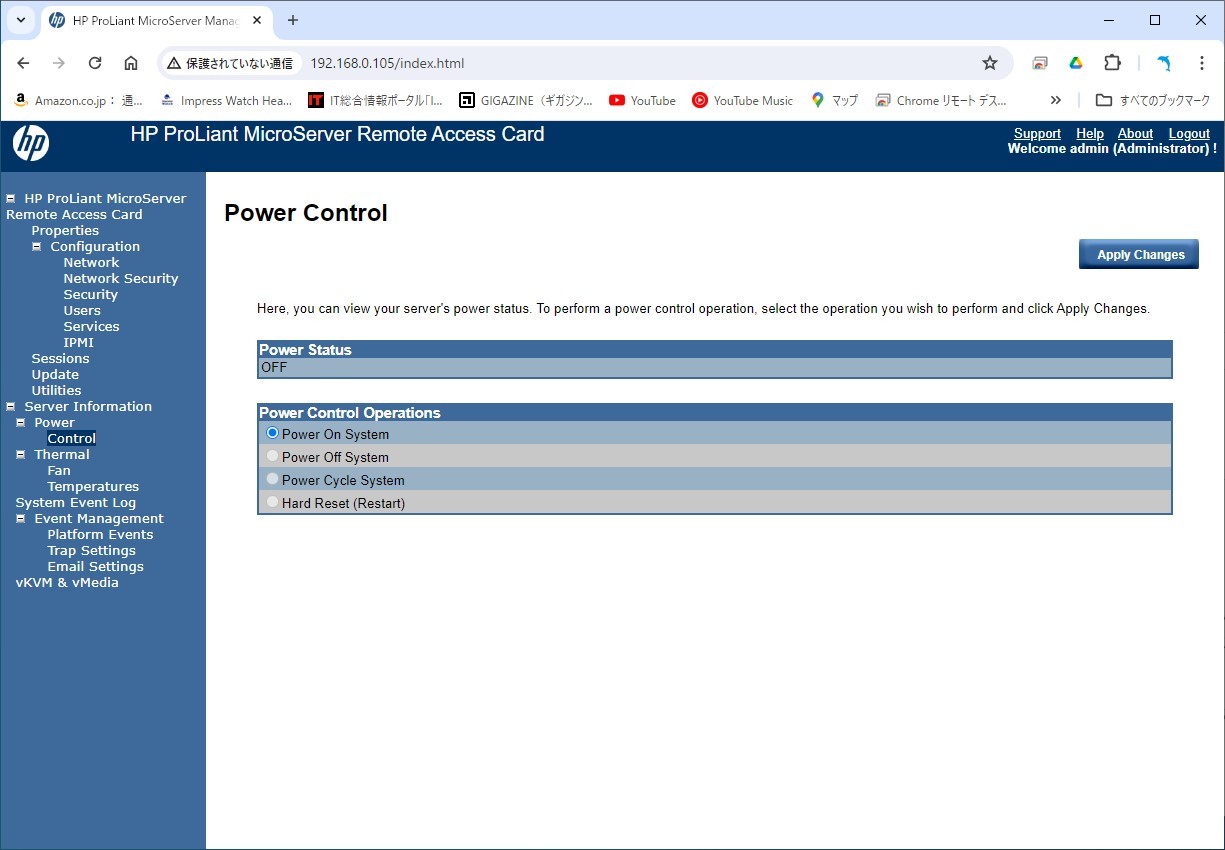Screen dimensions: 1225x850
Task: Open Sessions in the sidebar
Action: (x=60, y=358)
